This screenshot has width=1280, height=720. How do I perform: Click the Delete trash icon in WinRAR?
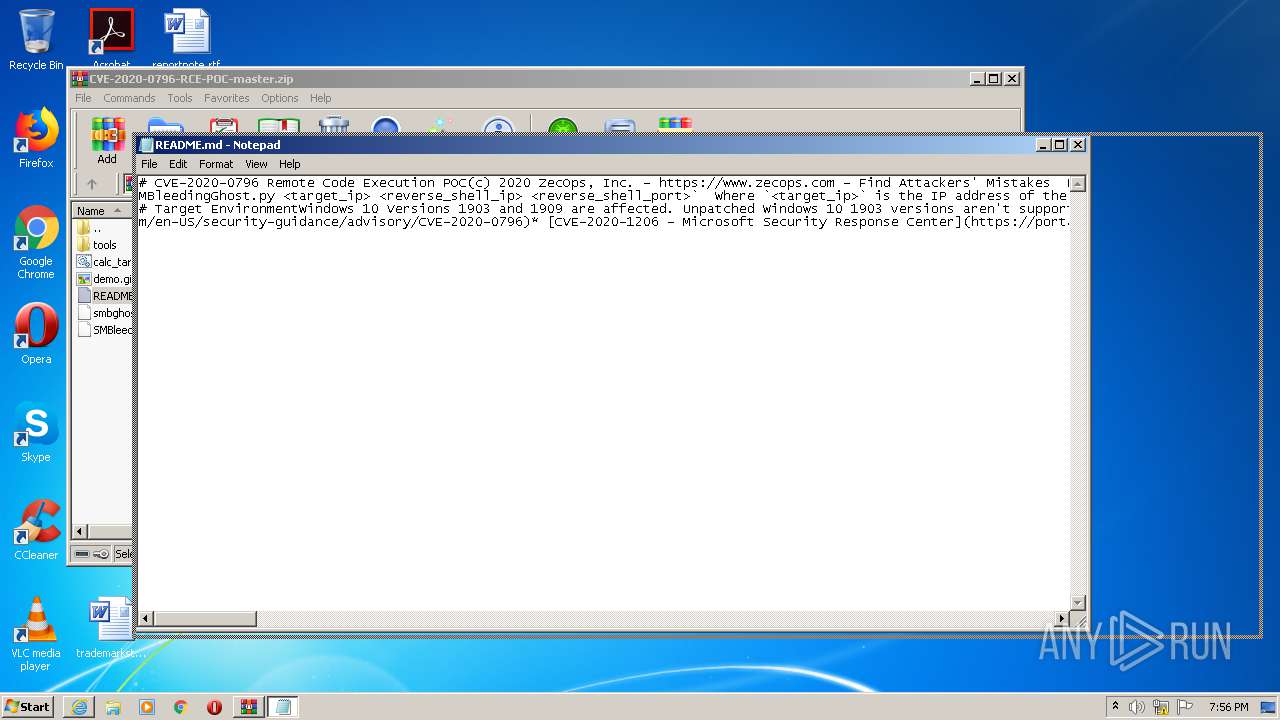point(333,125)
